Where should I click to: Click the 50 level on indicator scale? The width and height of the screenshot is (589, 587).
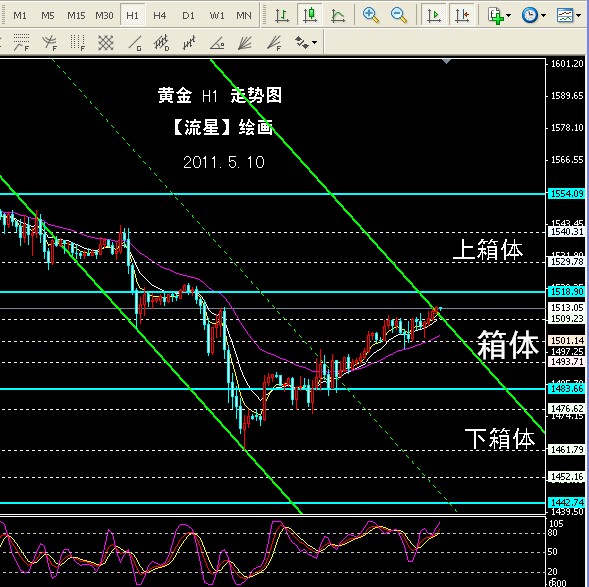[553, 552]
